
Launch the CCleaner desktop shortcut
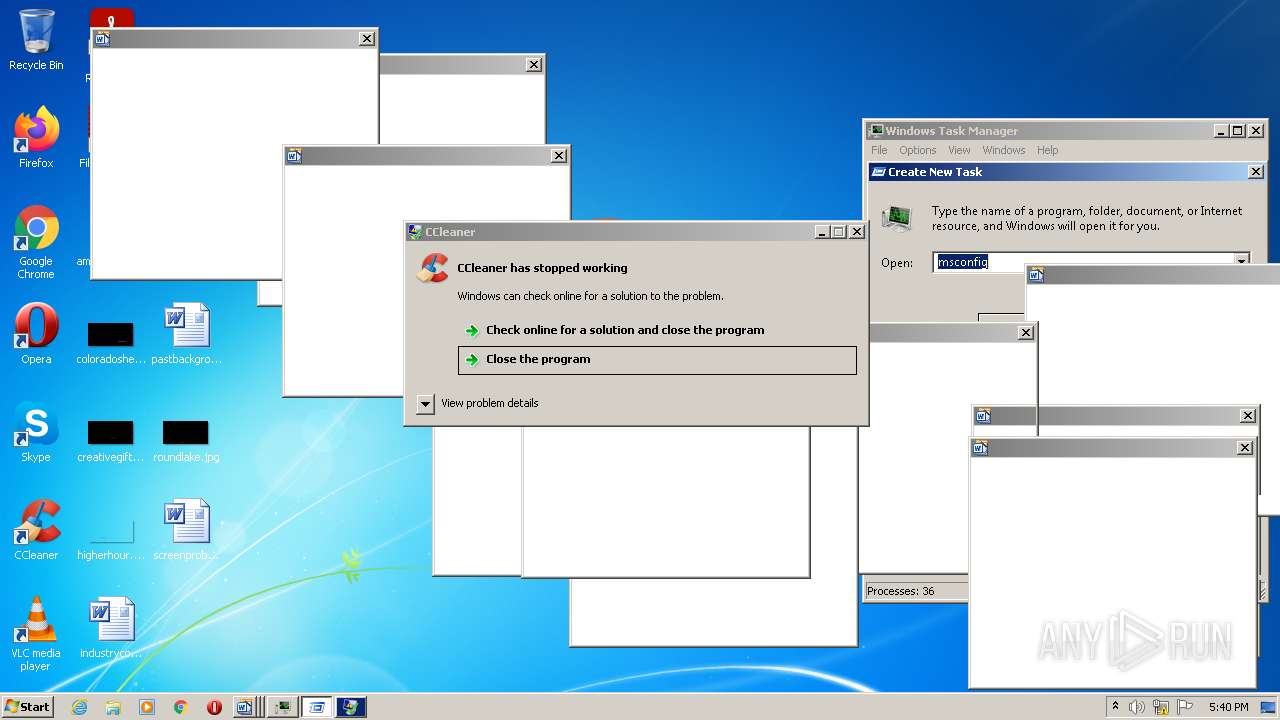coord(36,530)
